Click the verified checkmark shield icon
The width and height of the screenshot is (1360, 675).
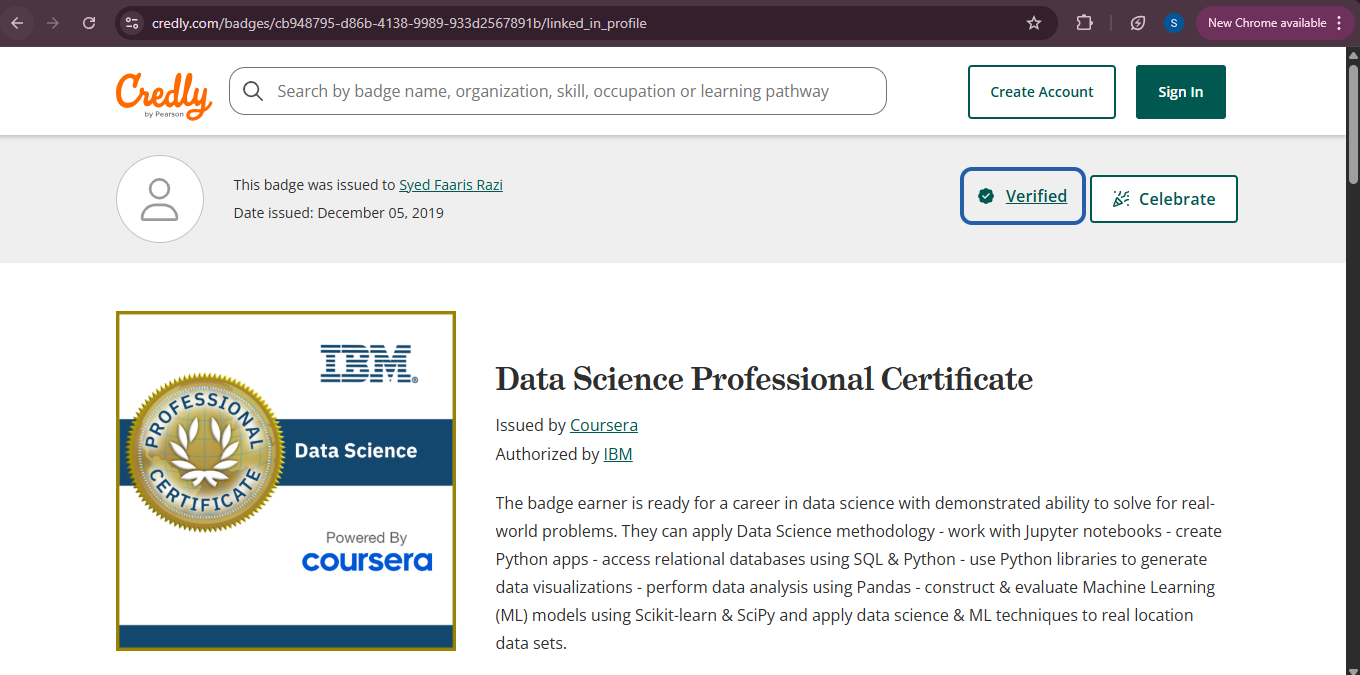coord(986,196)
